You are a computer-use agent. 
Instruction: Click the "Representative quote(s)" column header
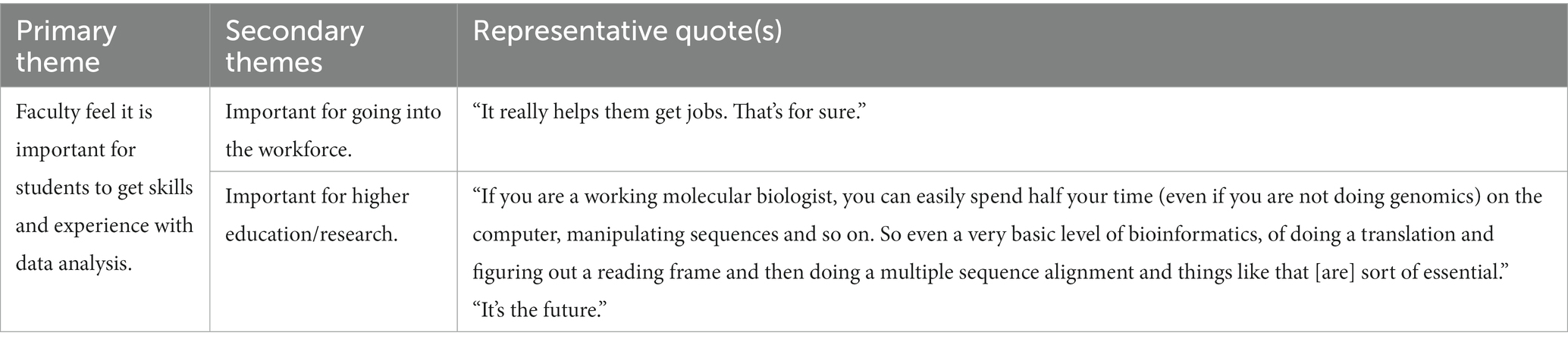(1012, 45)
